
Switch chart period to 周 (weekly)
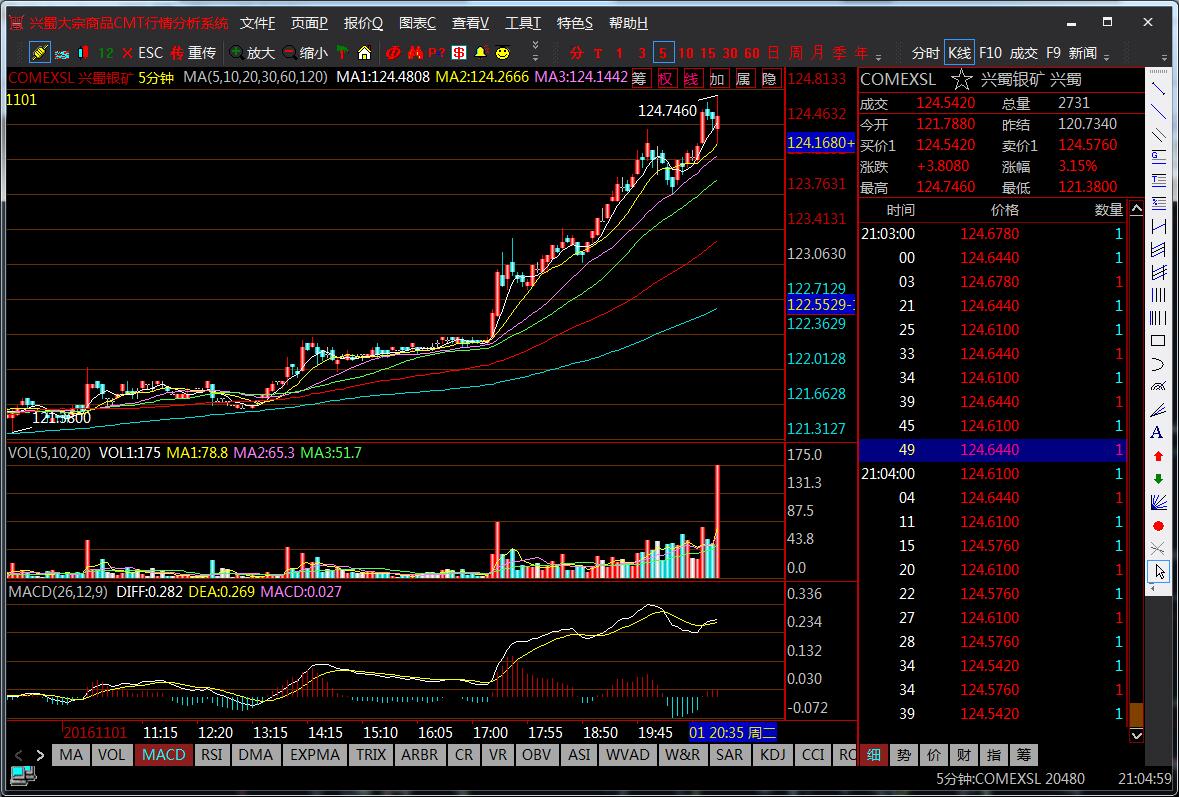(796, 53)
